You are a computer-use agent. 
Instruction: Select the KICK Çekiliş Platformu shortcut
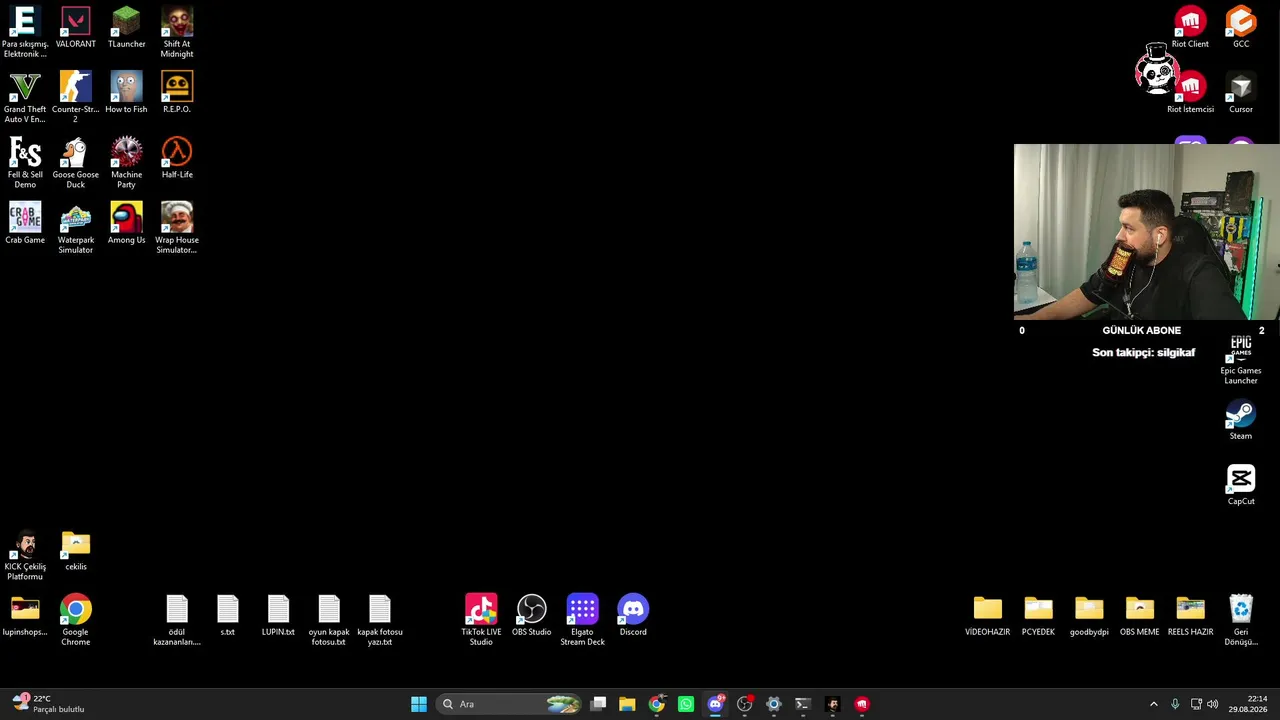click(x=25, y=555)
